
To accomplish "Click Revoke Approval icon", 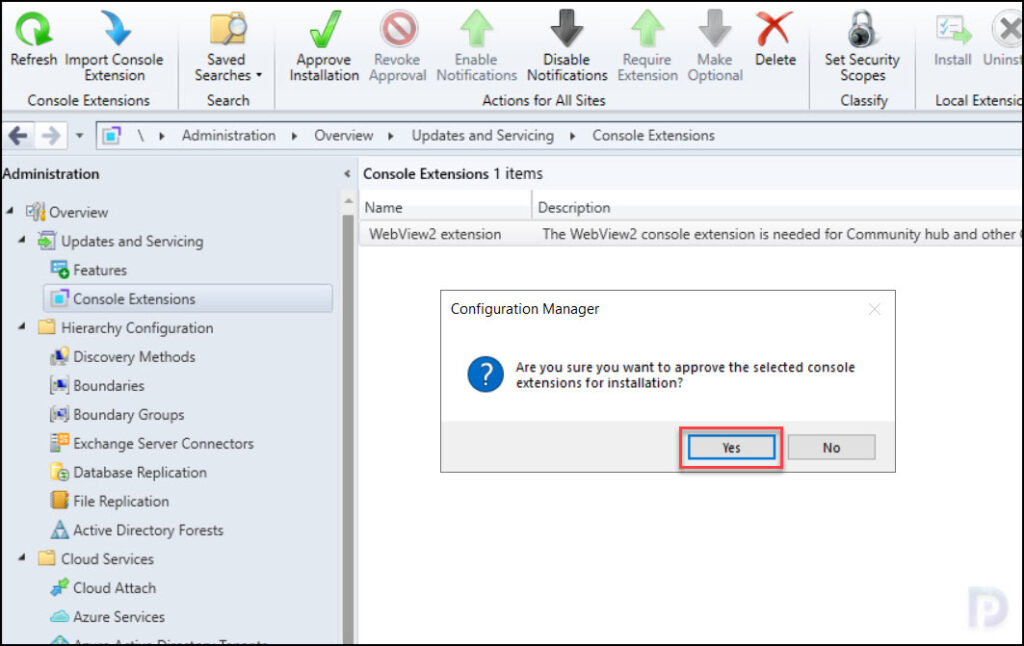I will tap(398, 29).
